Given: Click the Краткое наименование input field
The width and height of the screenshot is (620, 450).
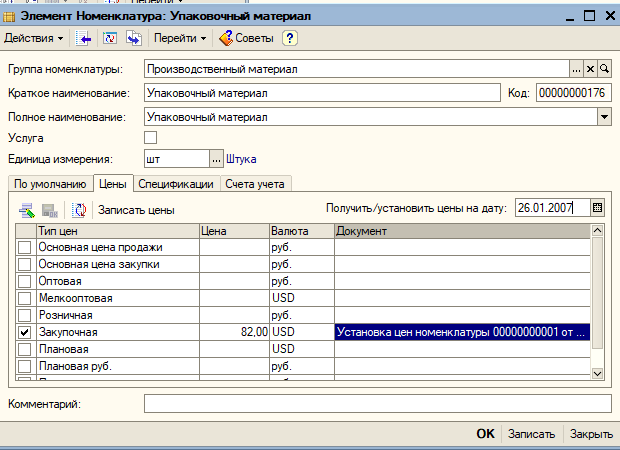Looking at the screenshot, I should (x=322, y=93).
